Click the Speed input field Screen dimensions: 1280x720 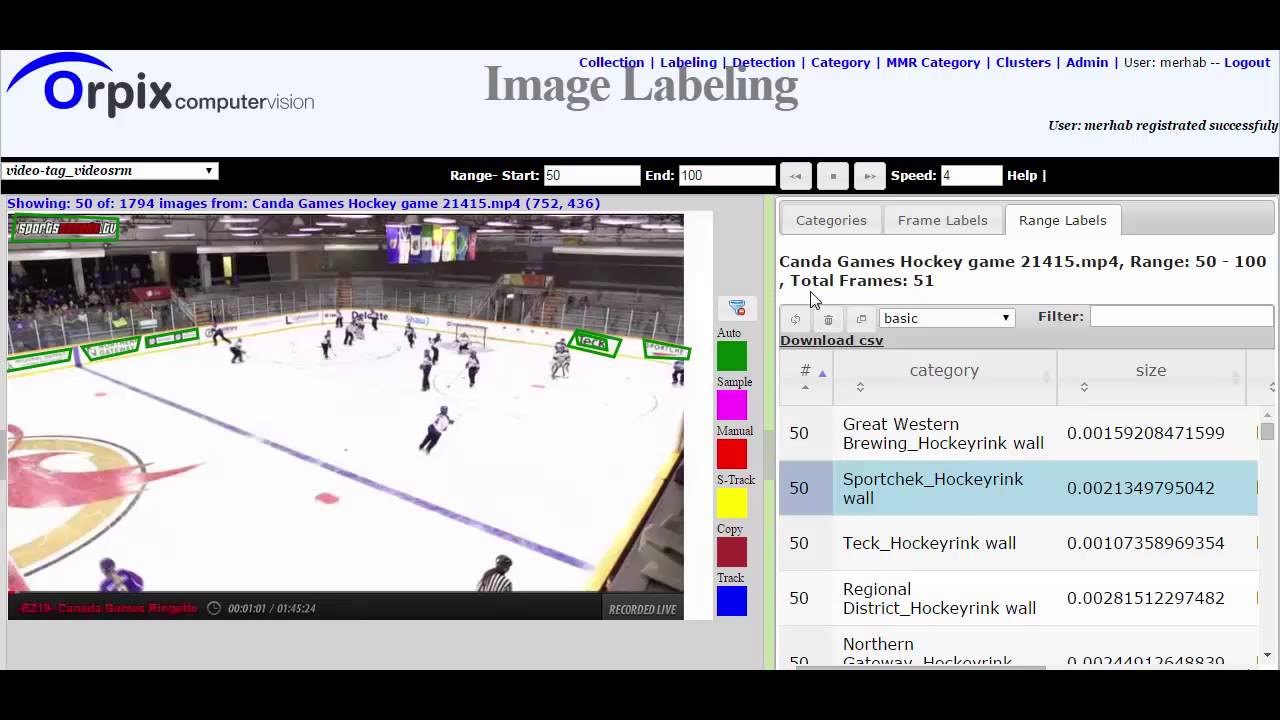tap(971, 175)
